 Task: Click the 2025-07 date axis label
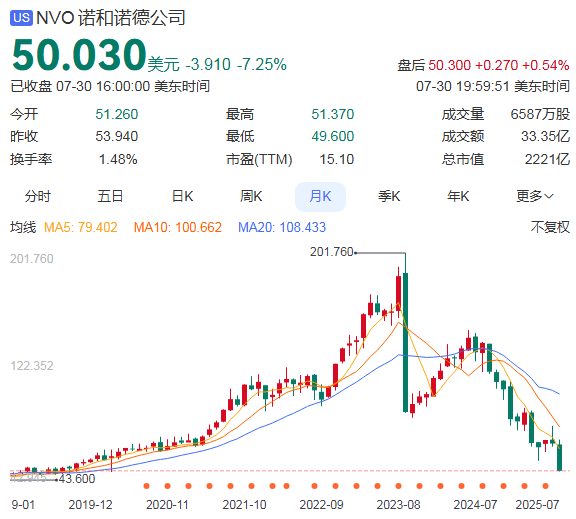pos(537,505)
